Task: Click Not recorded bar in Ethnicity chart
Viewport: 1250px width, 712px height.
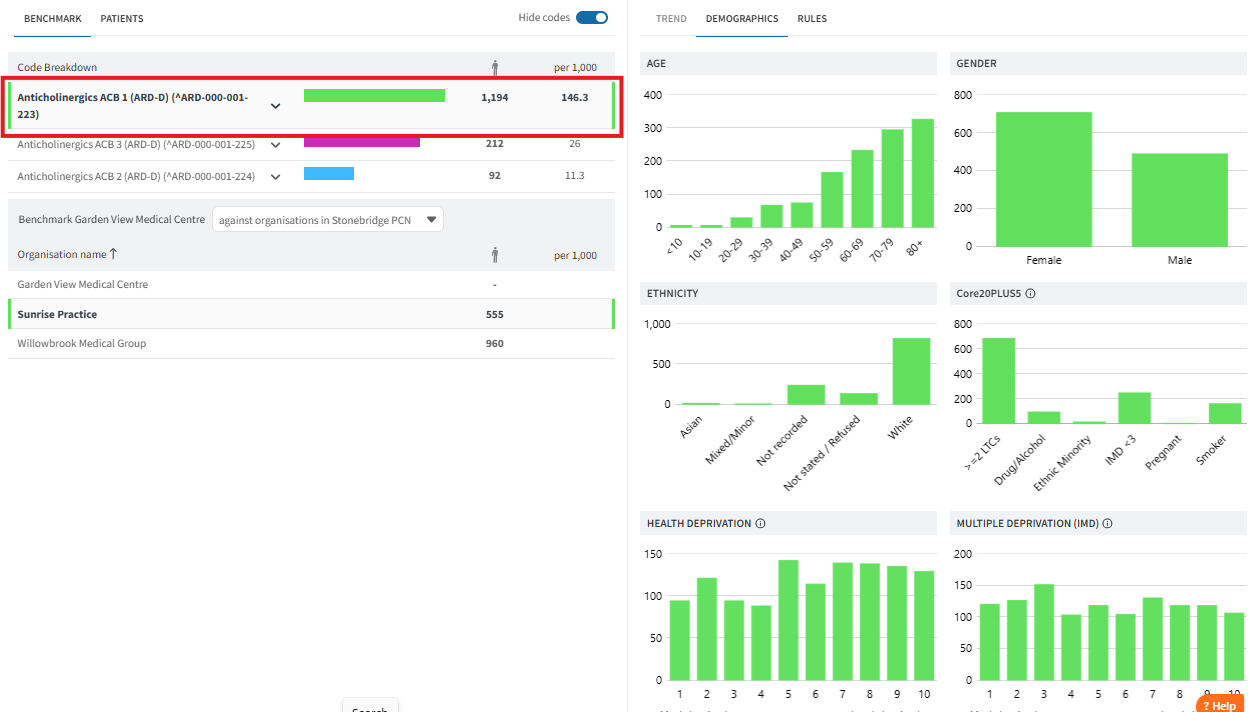Action: pyautogui.click(x=806, y=395)
